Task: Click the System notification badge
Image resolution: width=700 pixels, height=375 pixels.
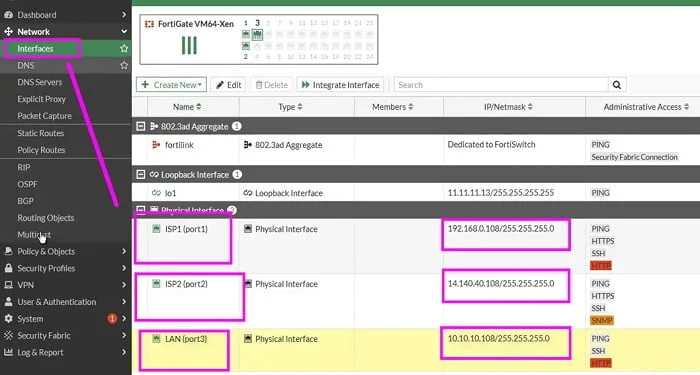Action: pos(112,318)
